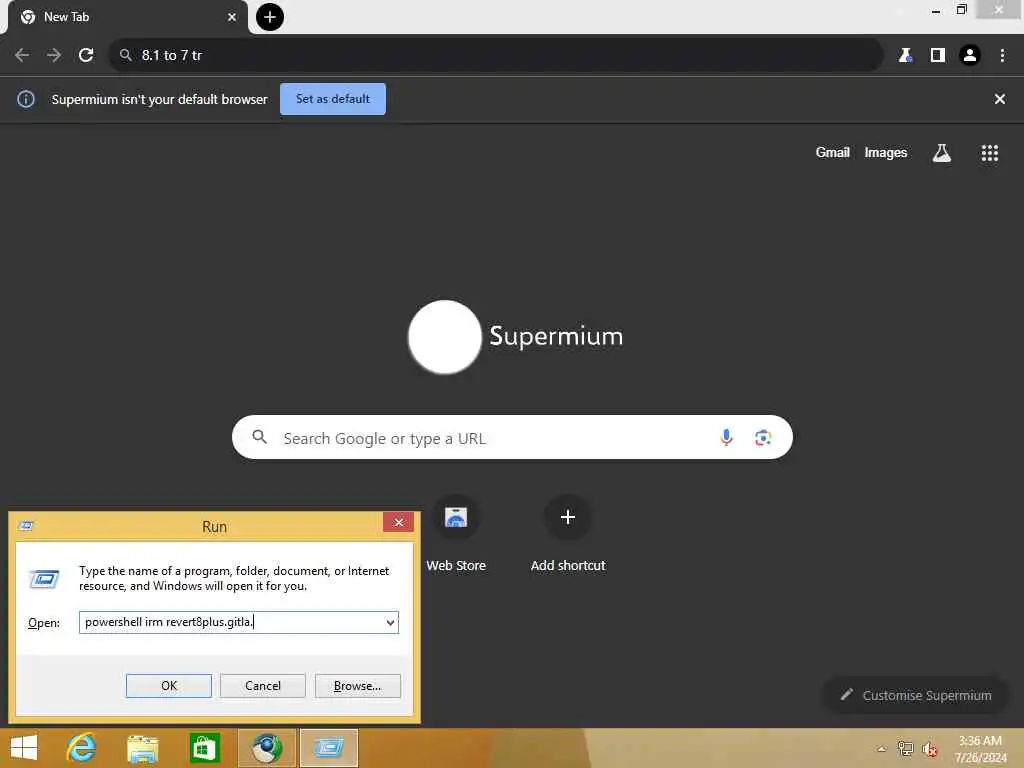Click the Open text field in Run dialog
Viewport: 1024px width, 768px height.
[x=232, y=622]
